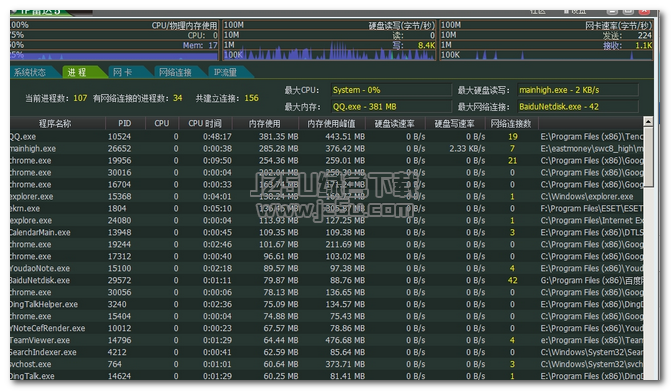Click BaiduNetdisk.exe connection count 42
This screenshot has width=671, height=391.
tap(512, 280)
